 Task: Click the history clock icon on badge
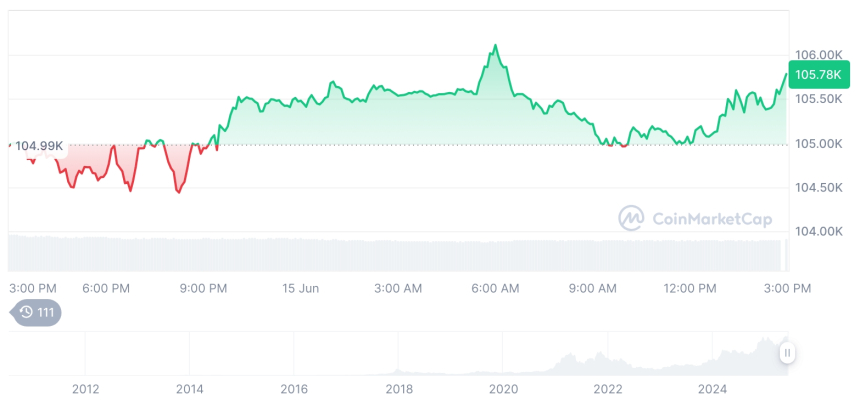pos(26,313)
